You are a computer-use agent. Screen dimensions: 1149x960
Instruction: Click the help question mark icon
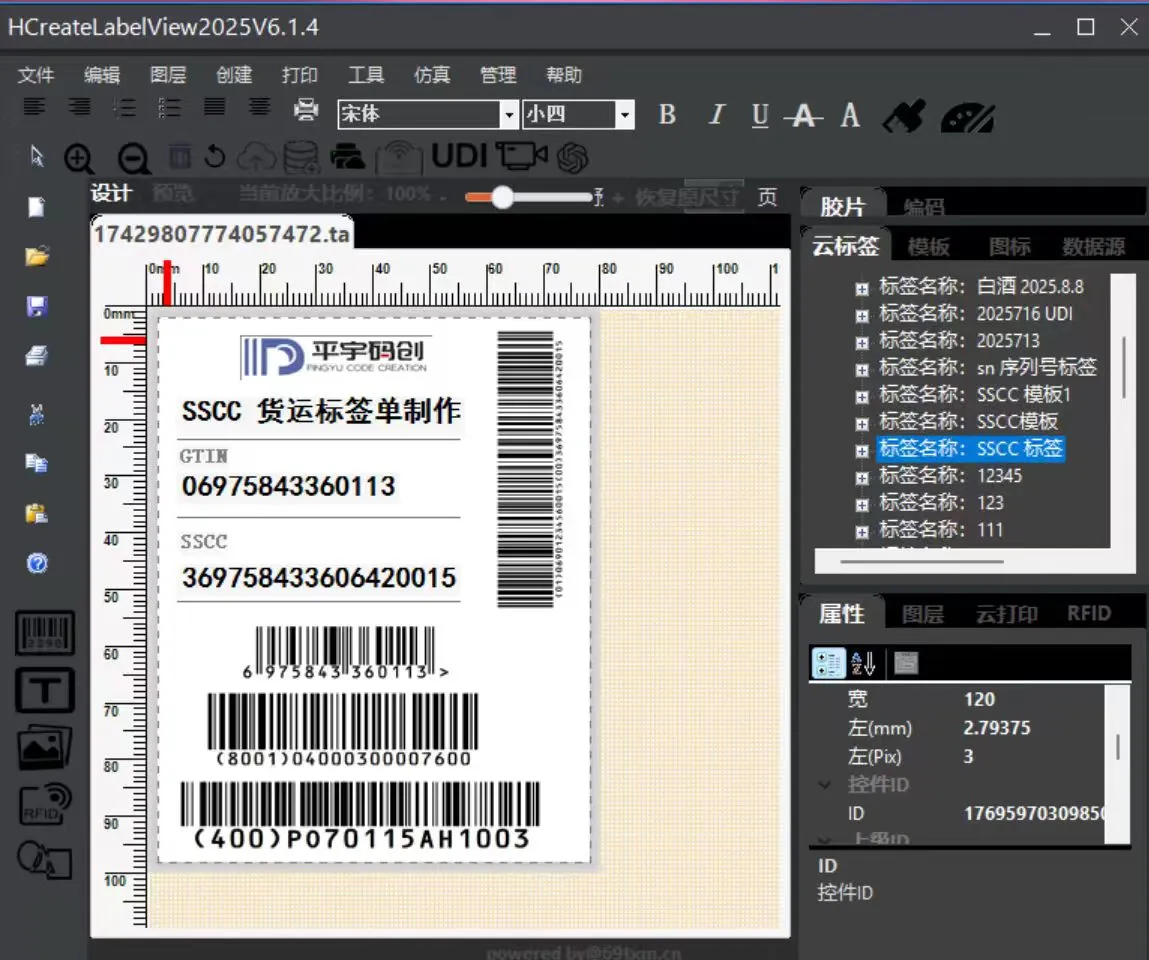coord(37,563)
